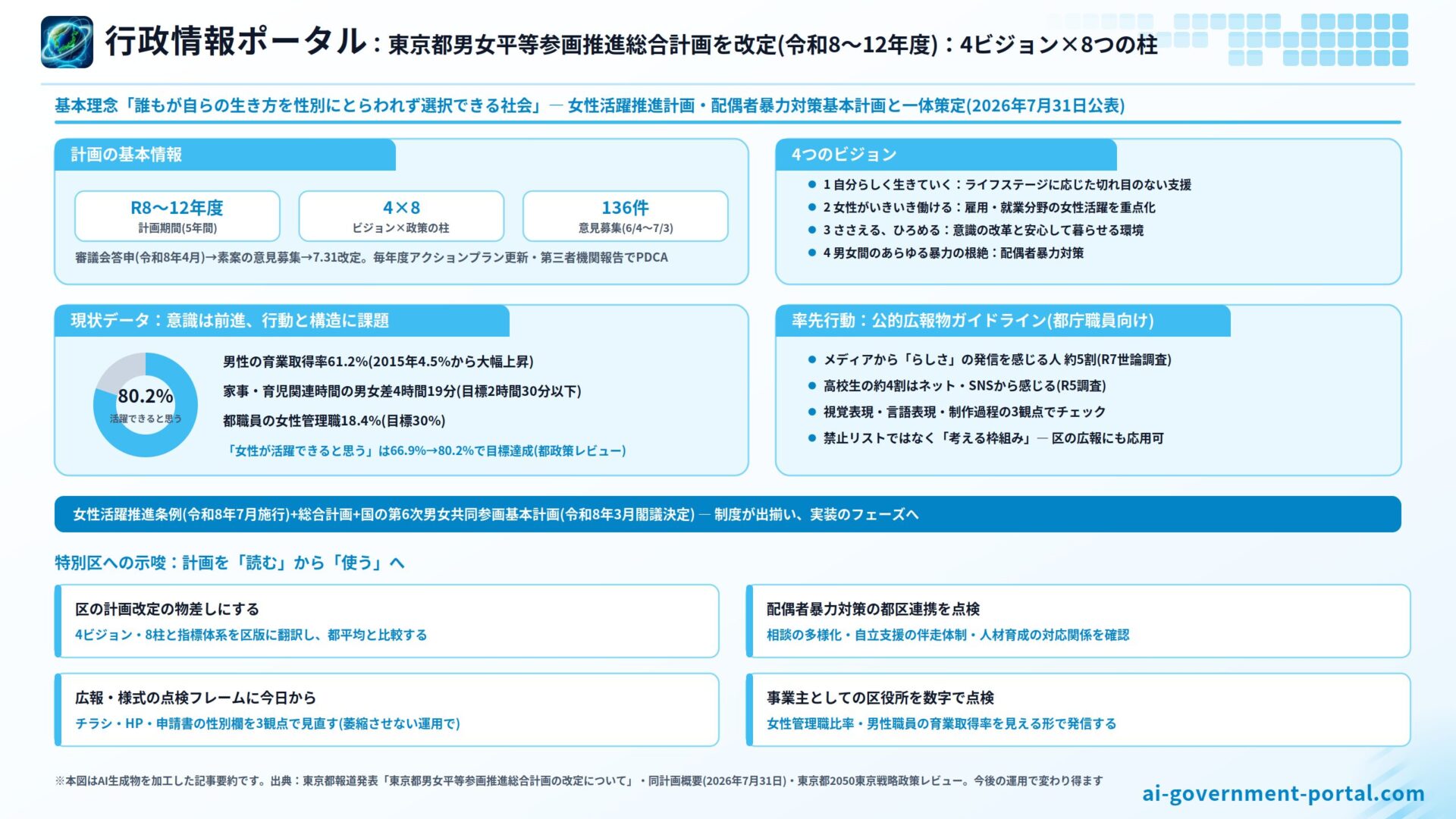Select the 率先行動 guideline panel header
This screenshot has height=819, width=1456.
[x=1003, y=321]
